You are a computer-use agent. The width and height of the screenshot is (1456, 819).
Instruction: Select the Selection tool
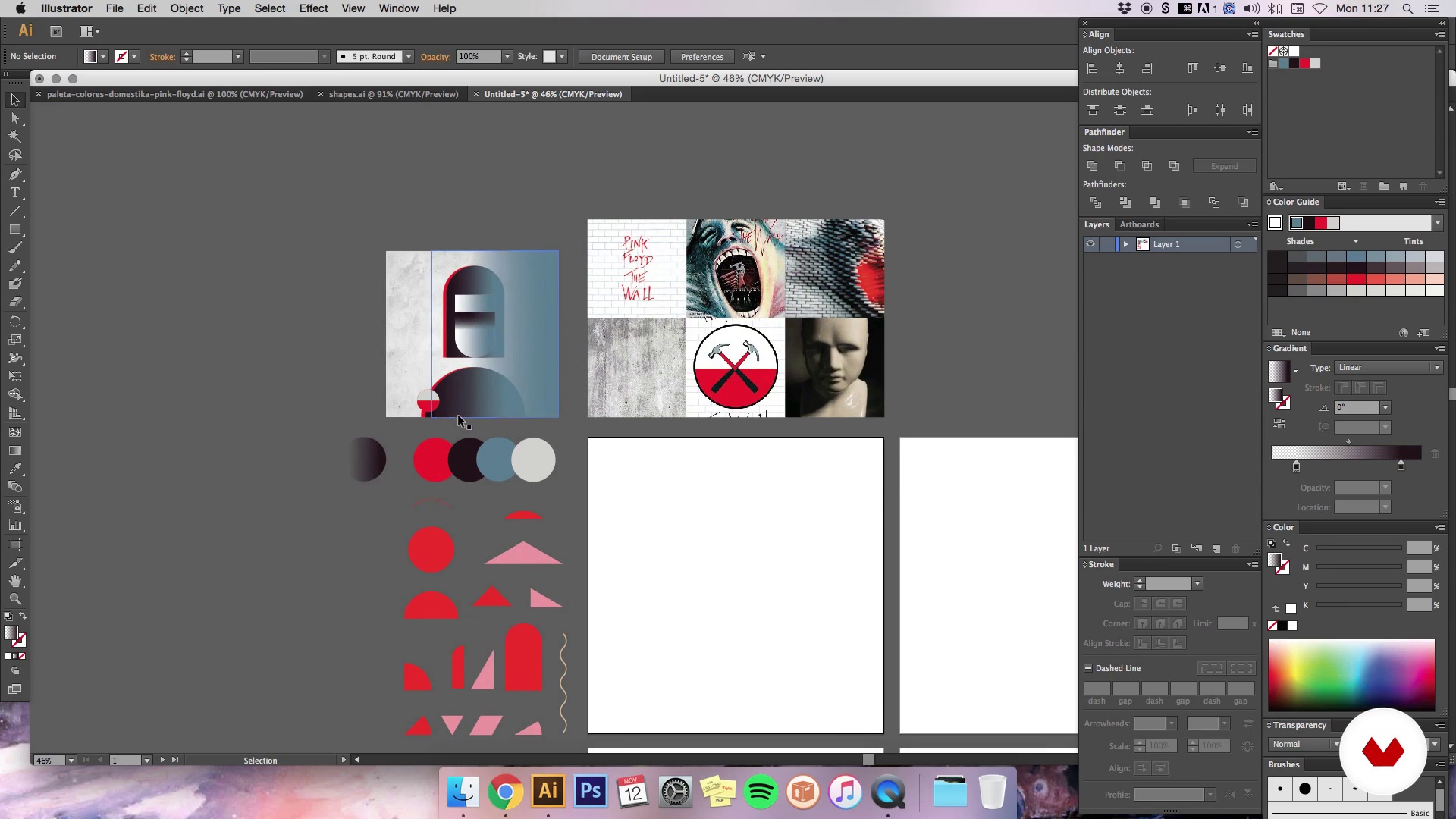(x=14, y=100)
